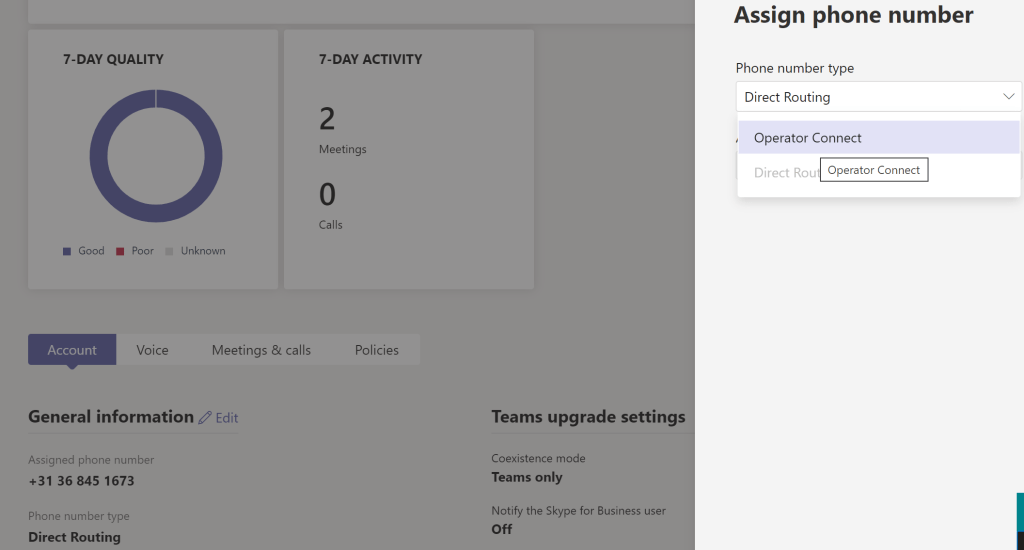Open the Meetings & calls tab
1024x550 pixels.
261,350
